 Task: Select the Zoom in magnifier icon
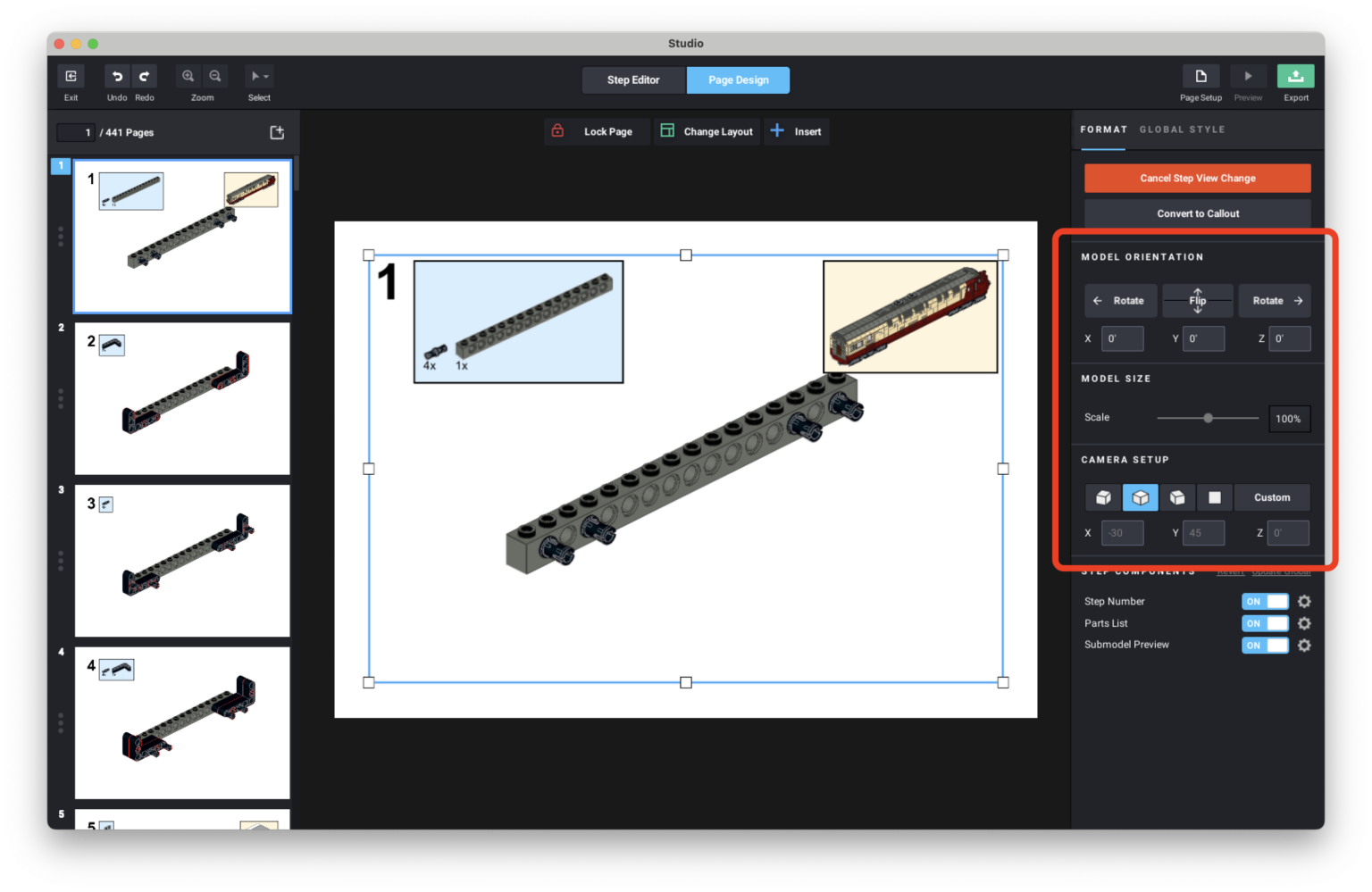[188, 76]
